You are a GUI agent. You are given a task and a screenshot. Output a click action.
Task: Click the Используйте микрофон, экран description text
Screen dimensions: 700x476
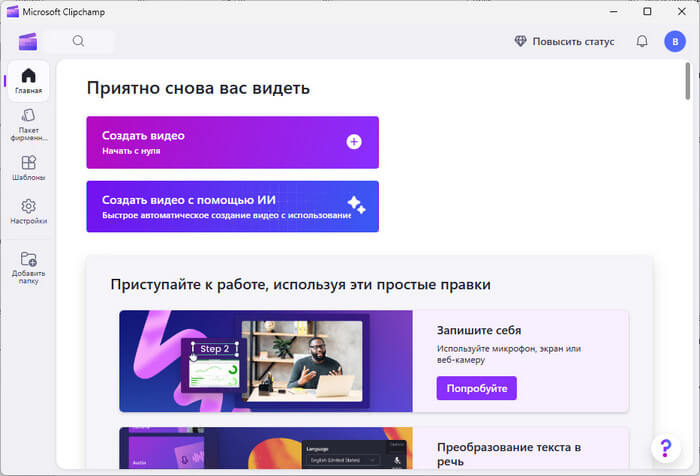click(x=509, y=354)
